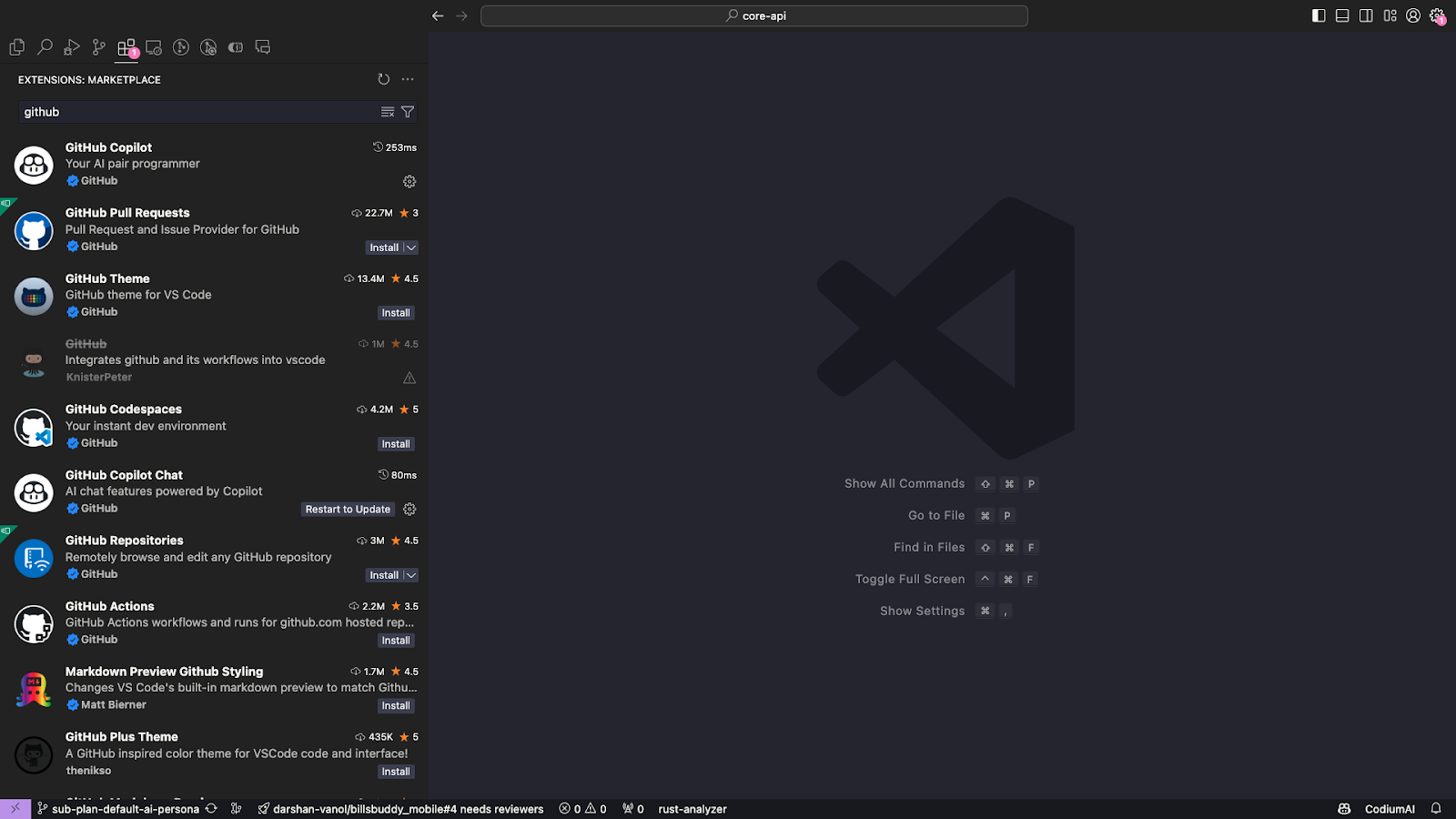
Task: Install GitHub Codespaces extension
Action: click(x=396, y=444)
